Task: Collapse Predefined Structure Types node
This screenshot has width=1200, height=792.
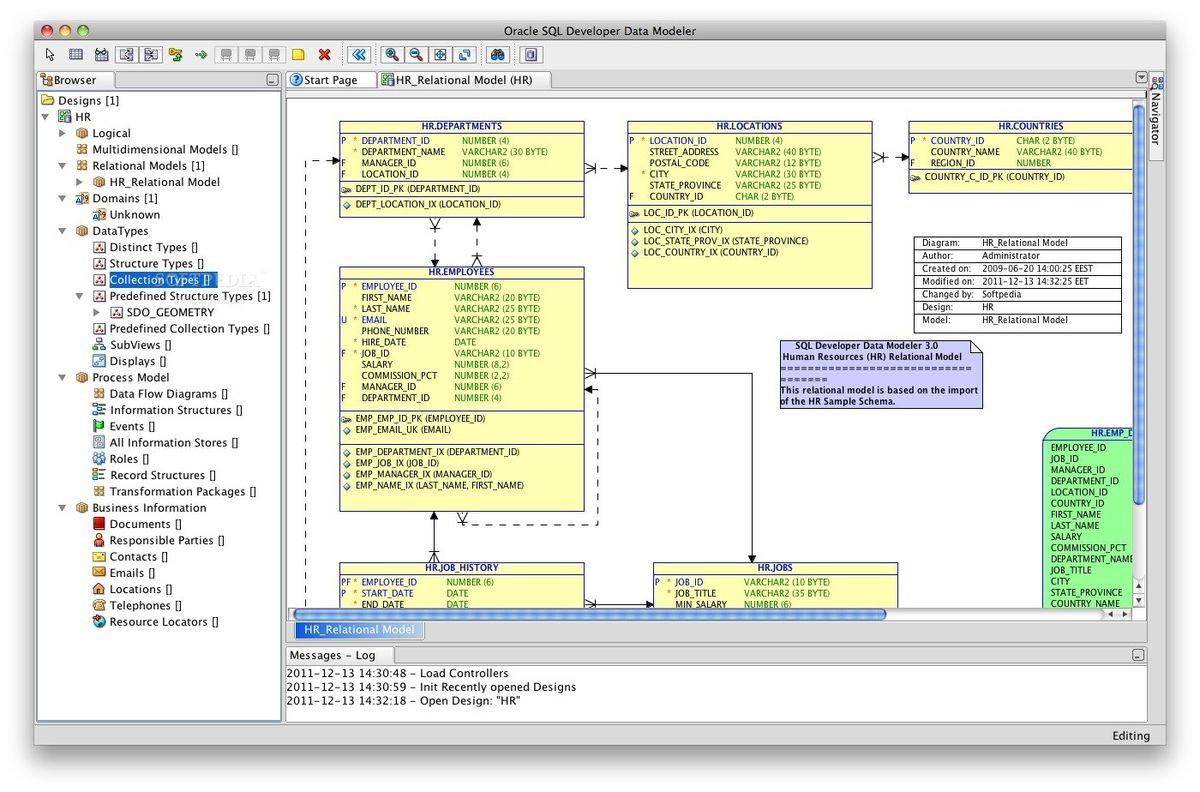Action: [79, 296]
